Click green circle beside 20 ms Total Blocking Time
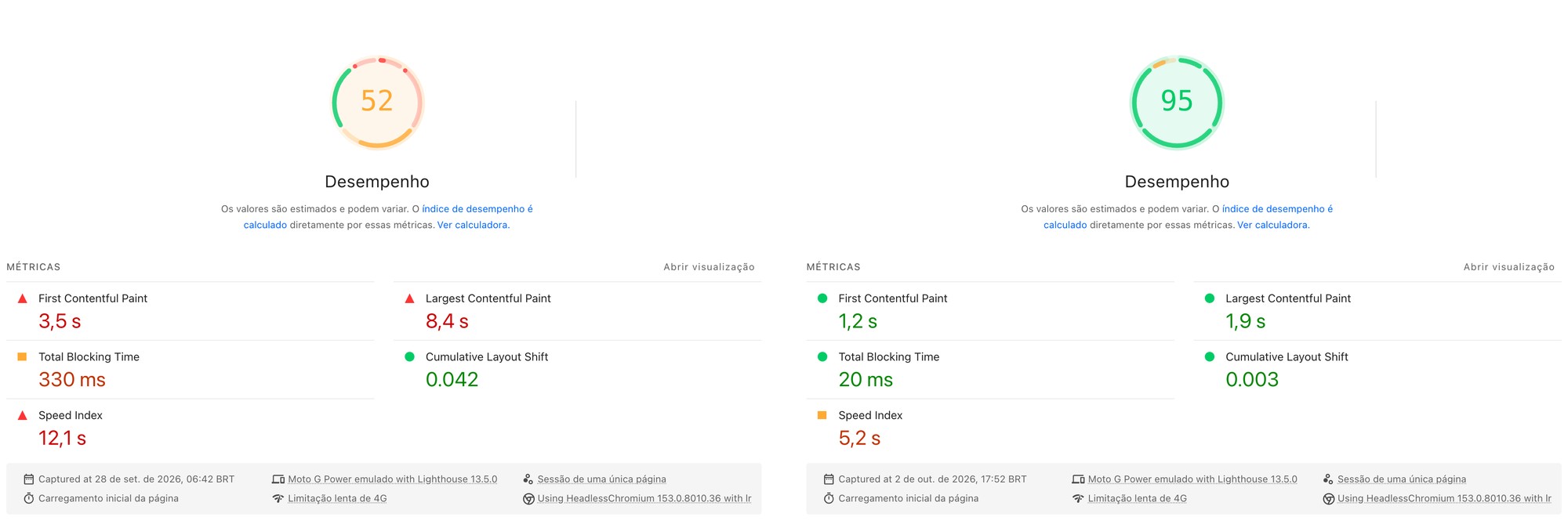 coord(822,356)
